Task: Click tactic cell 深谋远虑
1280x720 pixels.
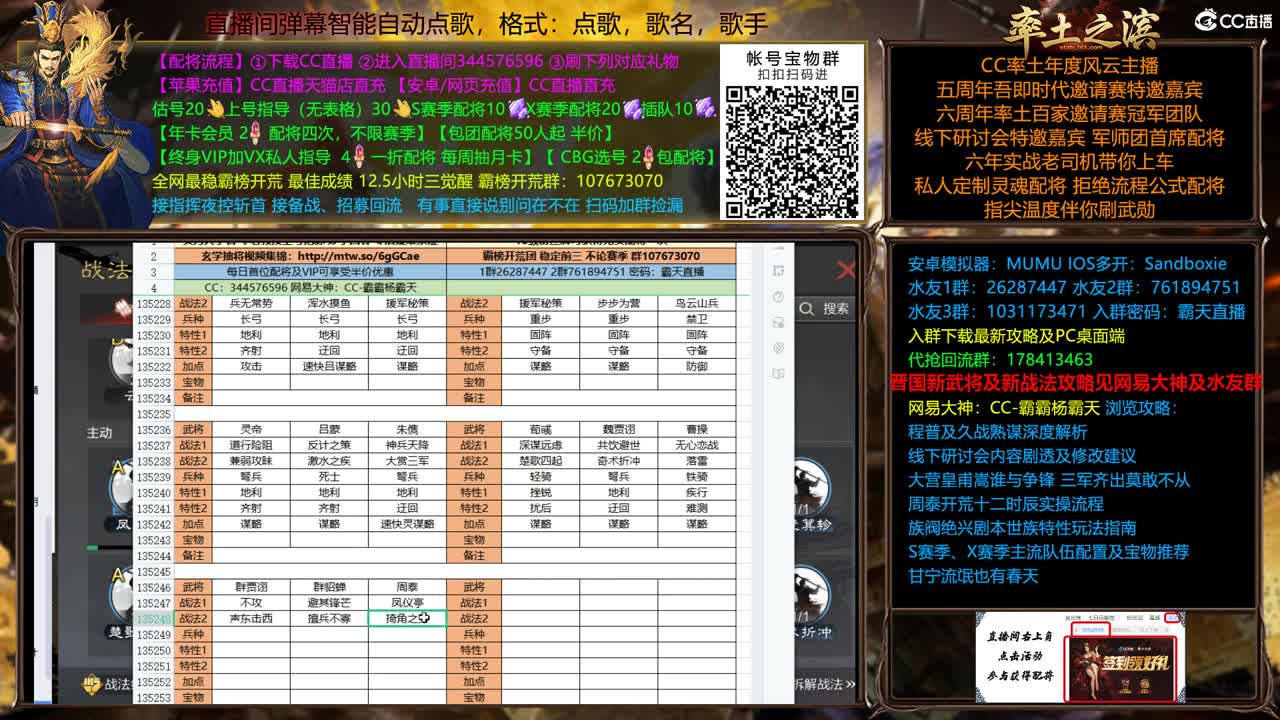Action: (x=541, y=445)
